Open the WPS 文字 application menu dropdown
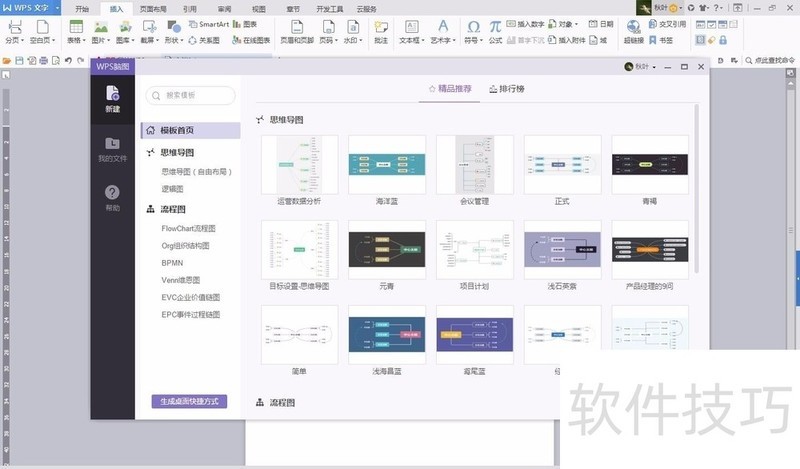Viewport: 800px width, 469px height. tap(57, 8)
